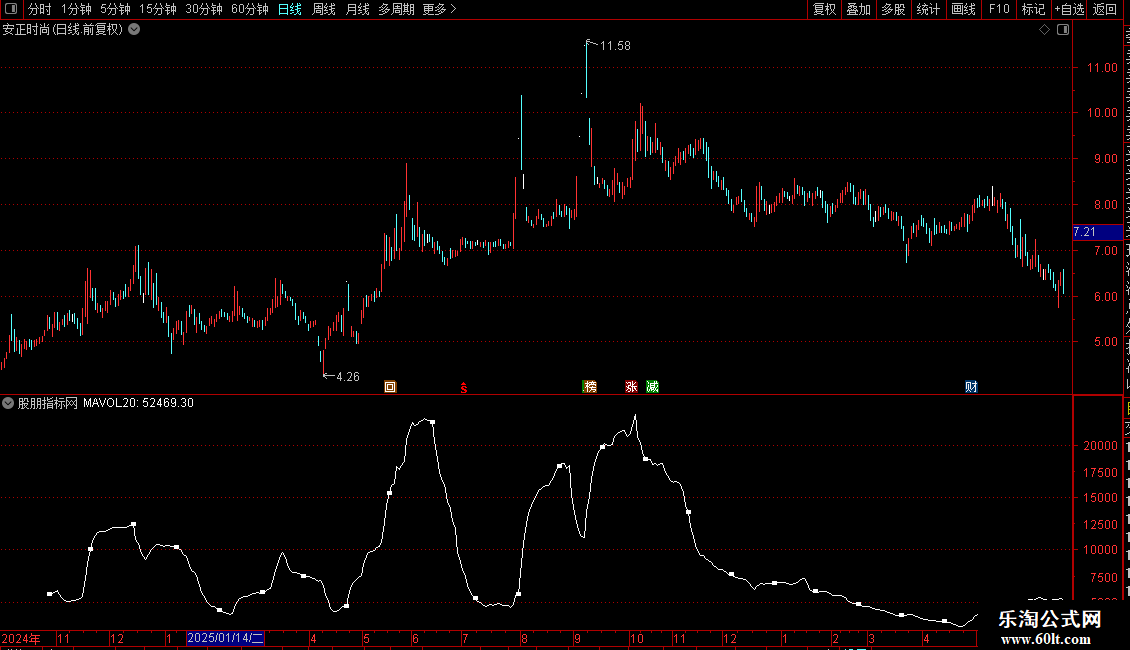Image resolution: width=1130 pixels, height=650 pixels.
Task: Click the panel layout icon at top-left
Action: coord(11,9)
